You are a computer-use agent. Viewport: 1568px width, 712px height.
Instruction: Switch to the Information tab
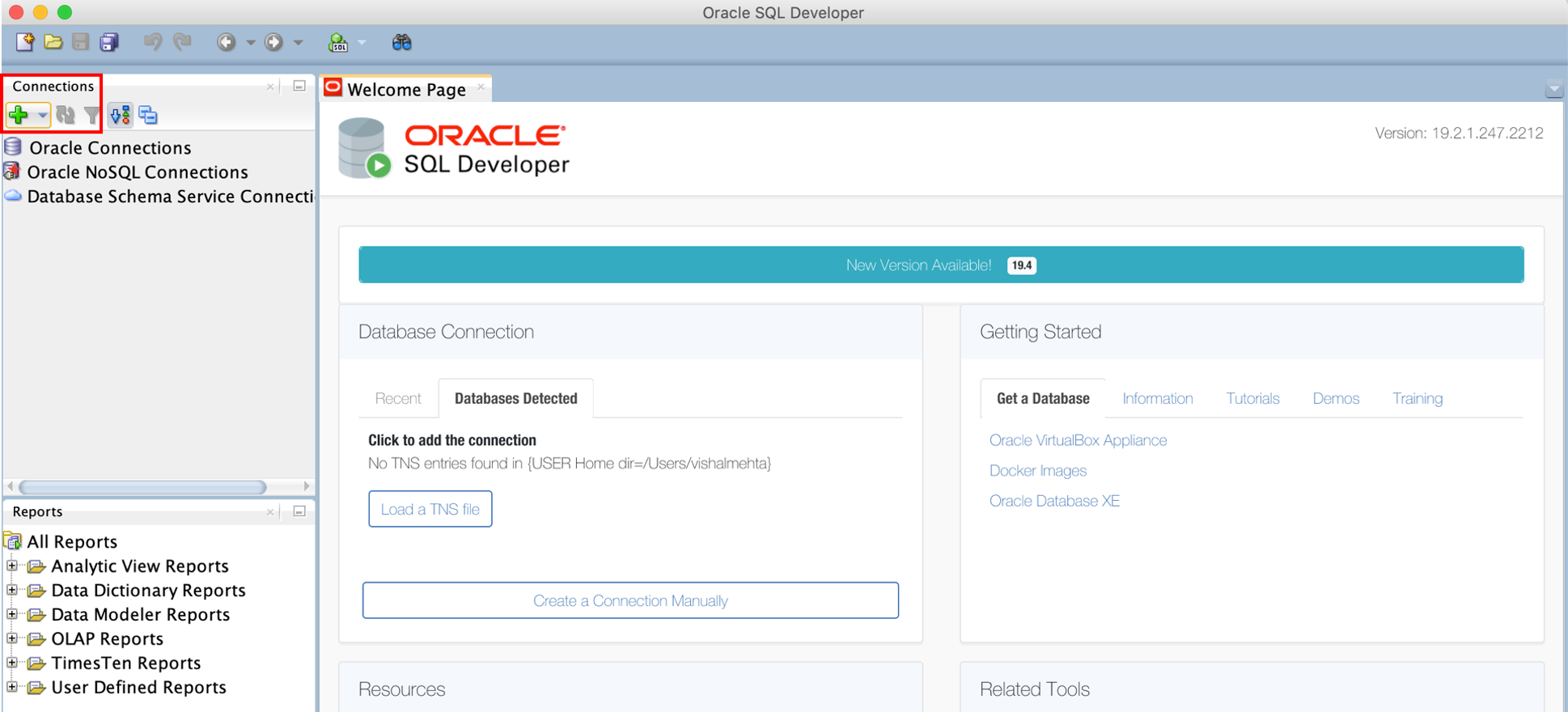pyautogui.click(x=1158, y=398)
